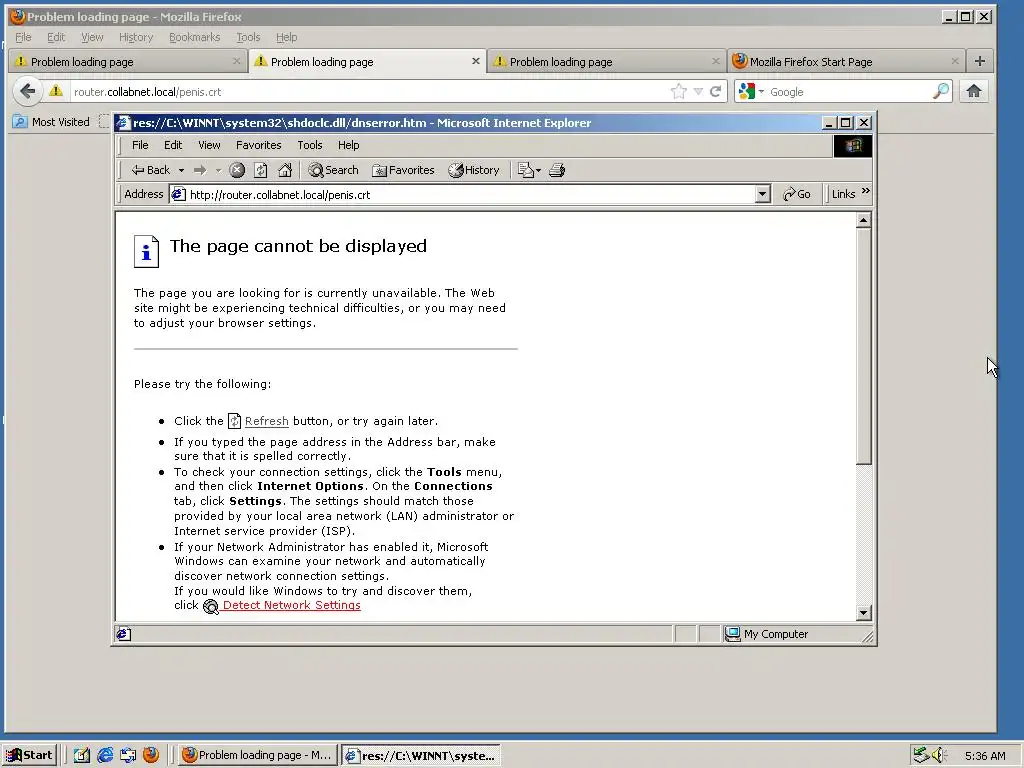
Task: Switch to Mozilla Firefox Start Page tab
Action: (x=846, y=62)
